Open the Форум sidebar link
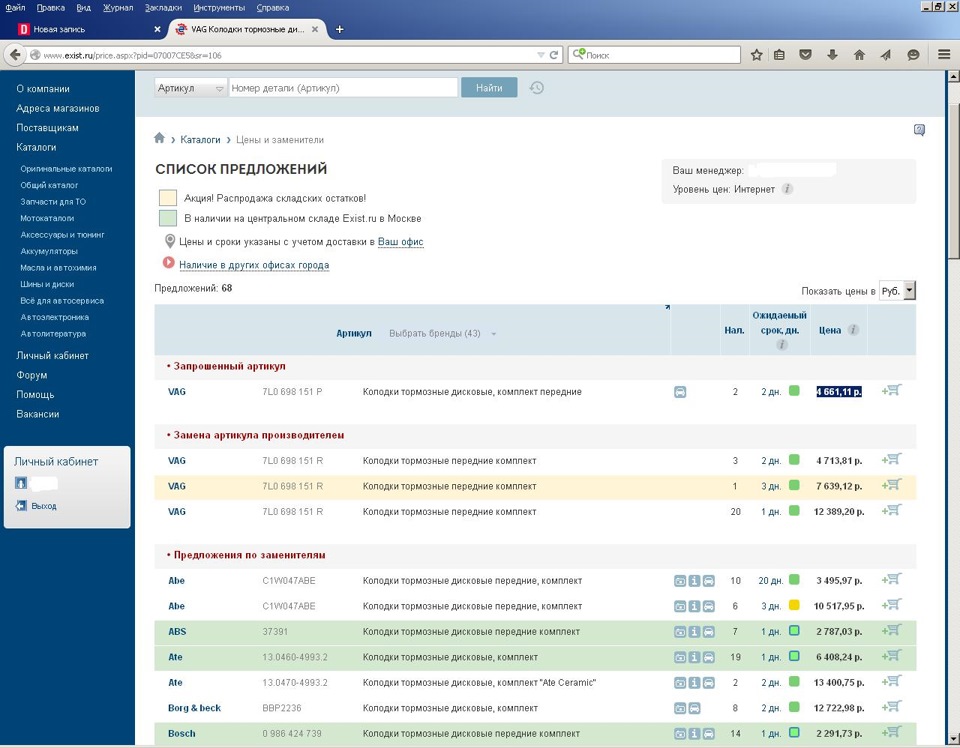The image size is (960, 748). coord(32,375)
